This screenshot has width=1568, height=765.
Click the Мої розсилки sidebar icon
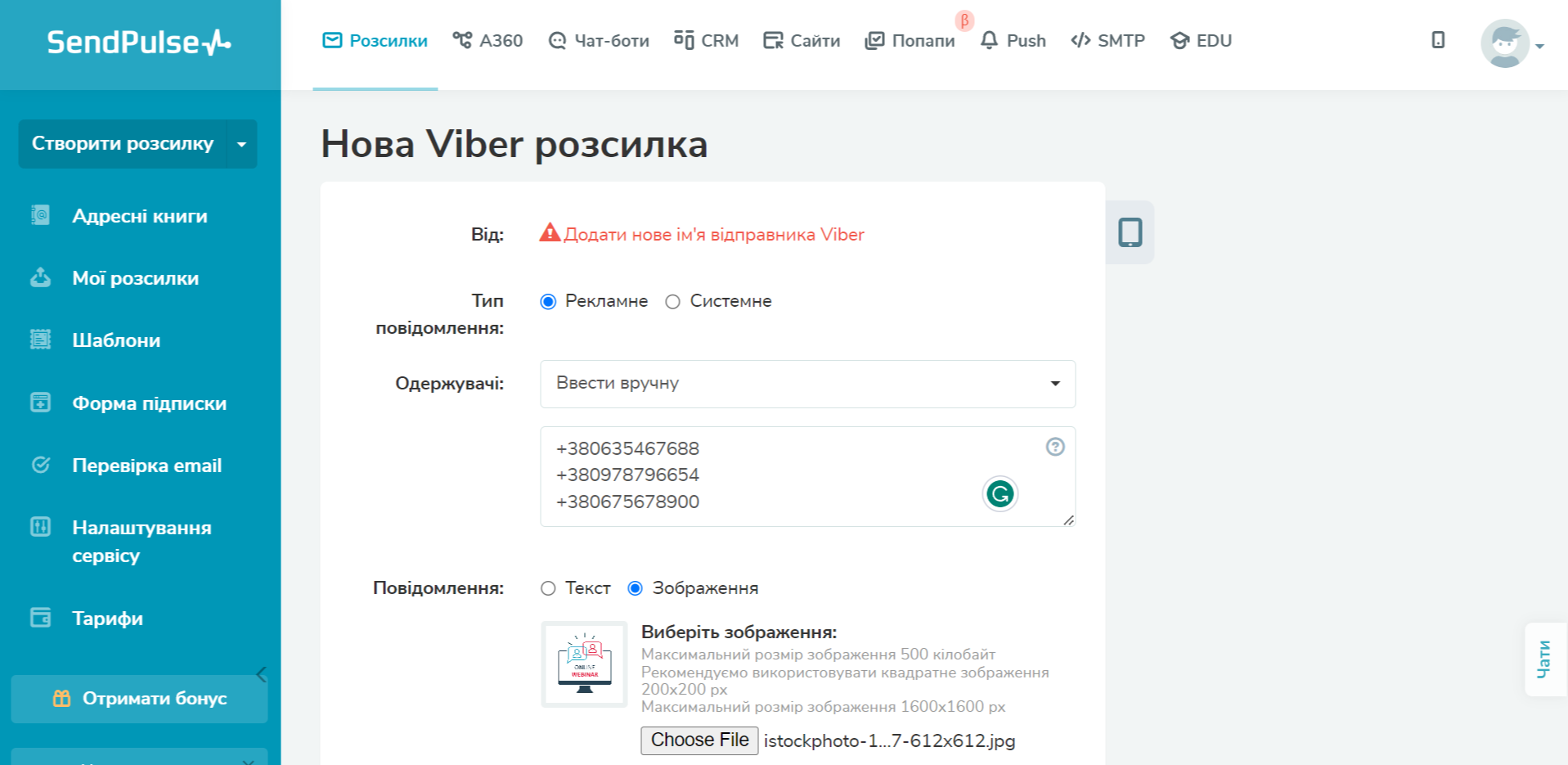coord(40,277)
